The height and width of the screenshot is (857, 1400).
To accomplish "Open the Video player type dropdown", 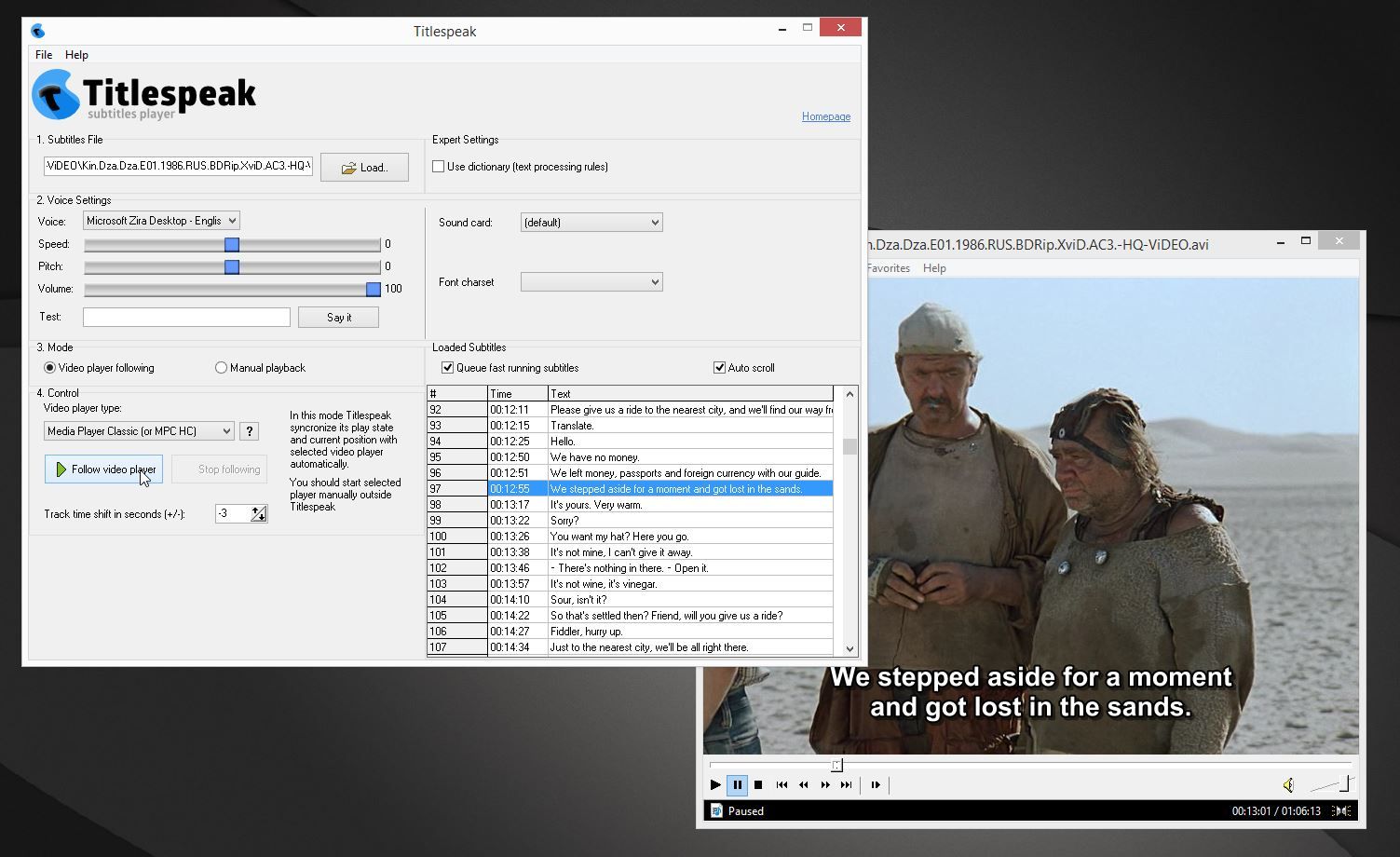I will pos(138,431).
